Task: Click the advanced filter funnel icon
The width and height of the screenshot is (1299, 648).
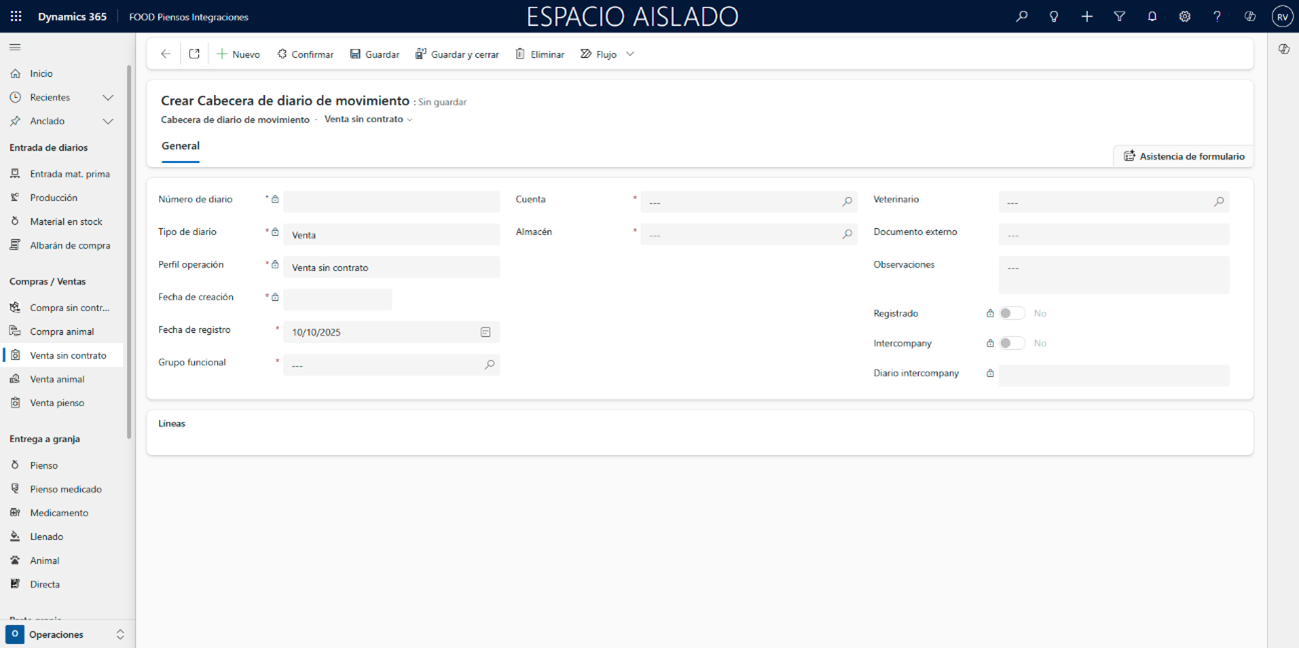Action: coord(1119,16)
